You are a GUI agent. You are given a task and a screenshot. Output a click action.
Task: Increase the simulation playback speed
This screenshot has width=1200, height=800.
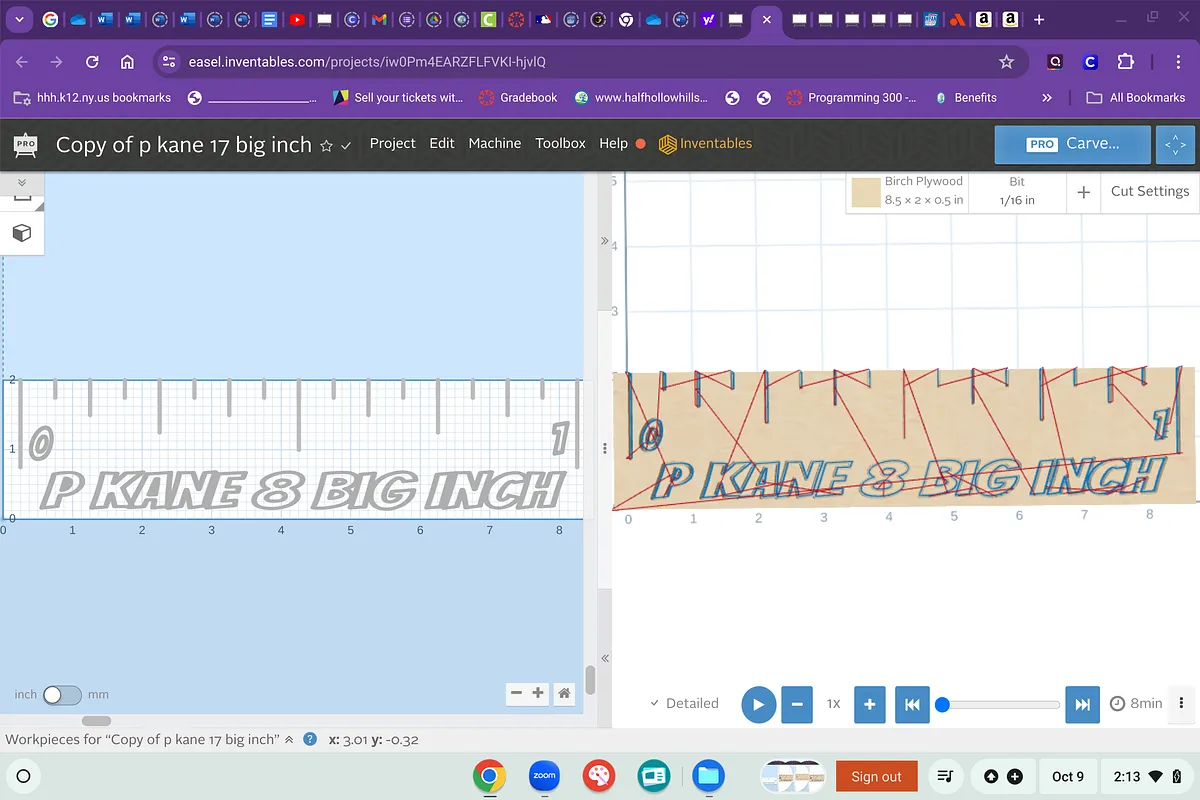(869, 704)
